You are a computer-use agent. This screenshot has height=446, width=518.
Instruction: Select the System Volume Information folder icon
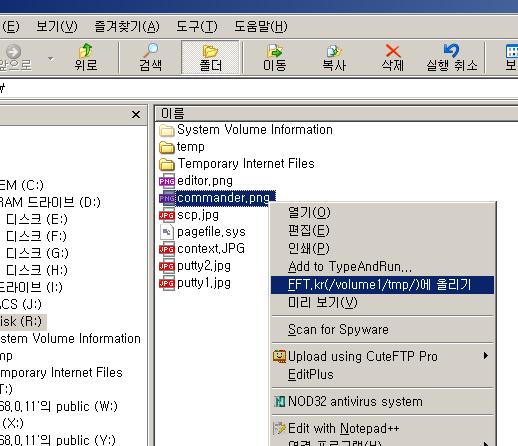point(167,130)
